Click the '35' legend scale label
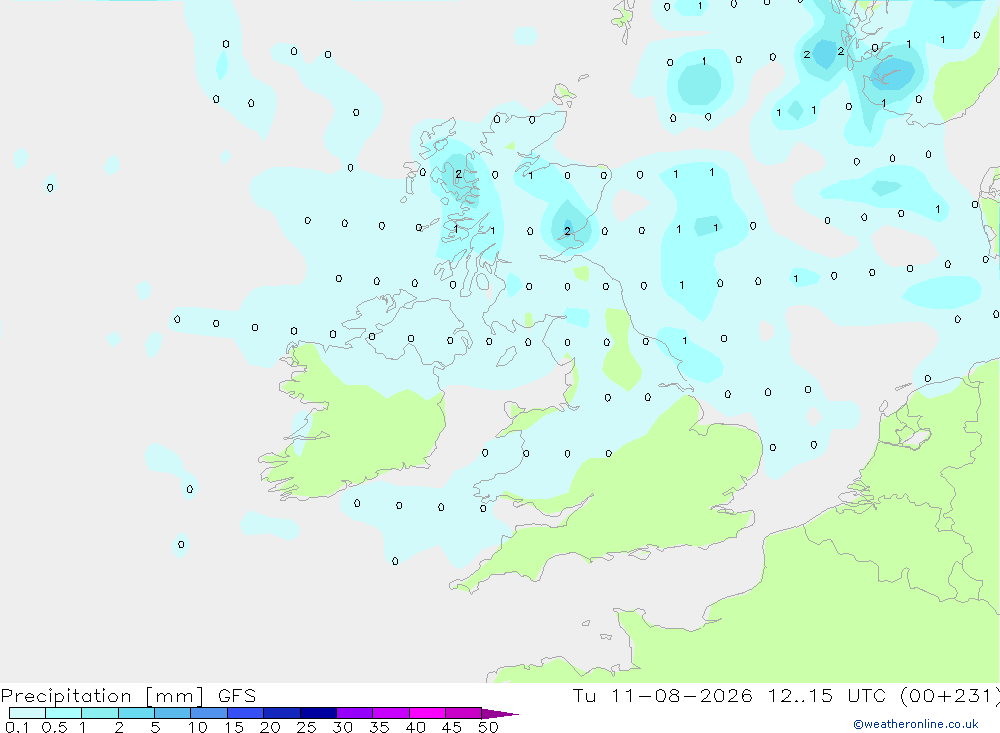Viewport: 1000px width, 733px height. click(x=379, y=727)
